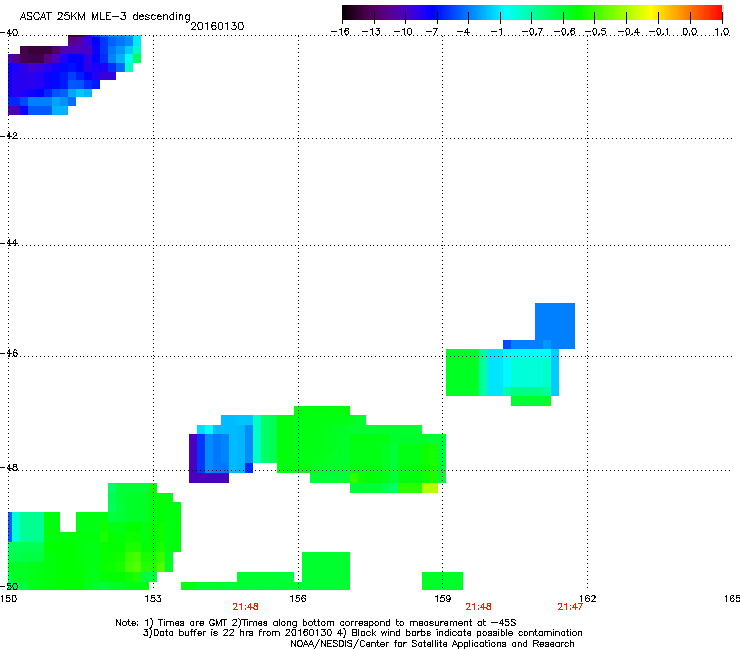Click the -0.7 tick label on the color bar
This screenshot has width=740, height=650.
(x=532, y=32)
